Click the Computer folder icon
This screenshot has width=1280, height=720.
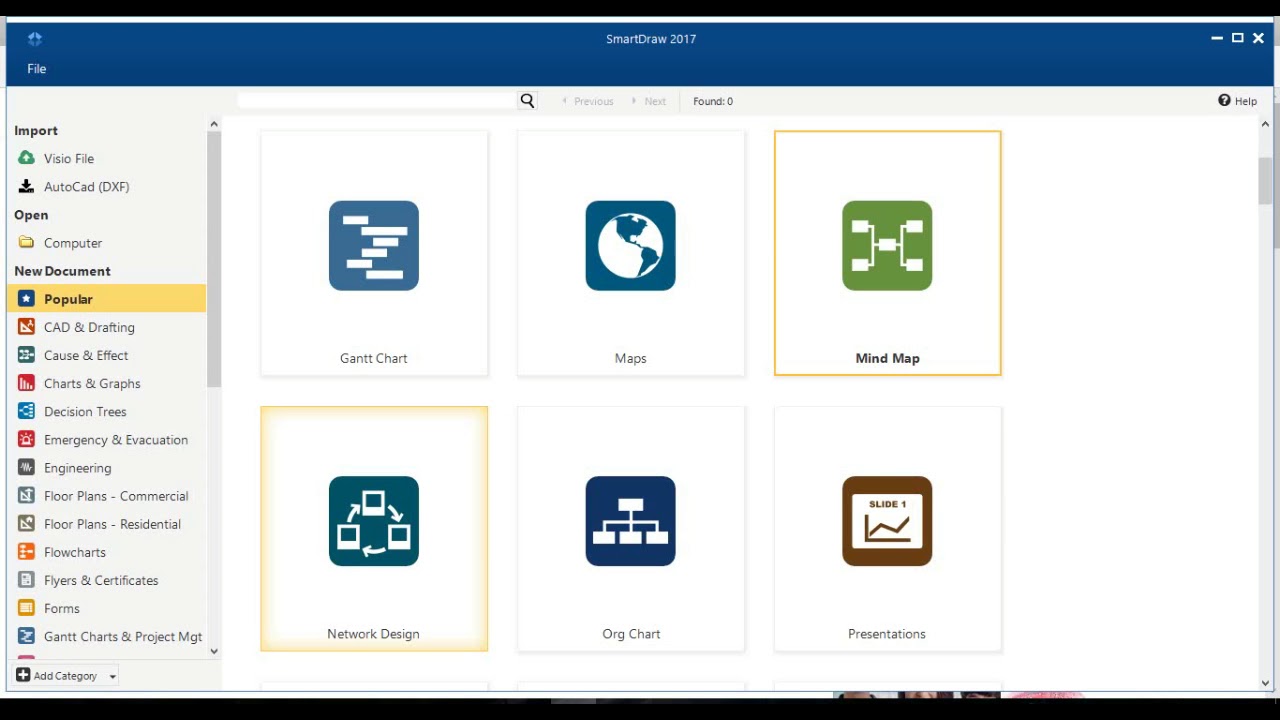tap(26, 242)
